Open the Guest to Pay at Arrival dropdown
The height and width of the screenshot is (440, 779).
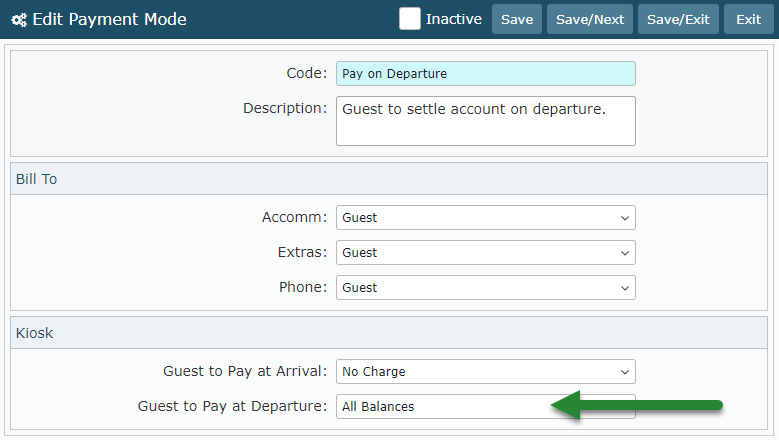point(485,371)
